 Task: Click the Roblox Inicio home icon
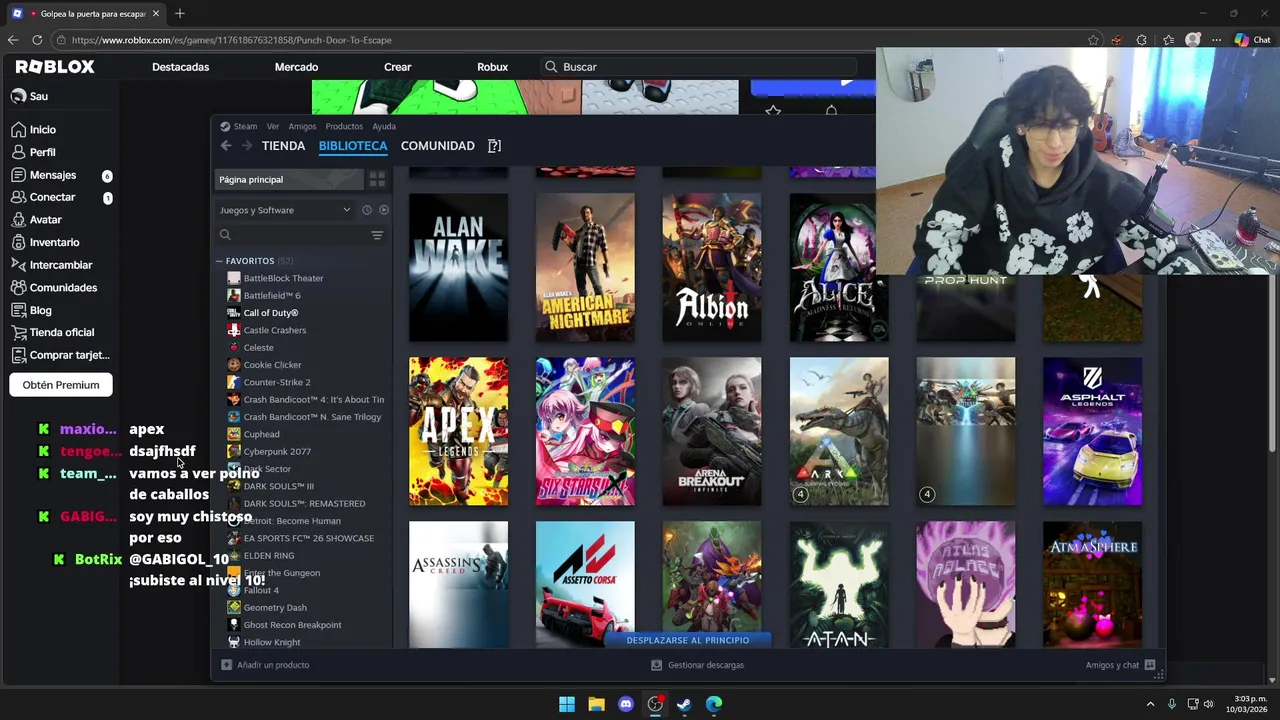click(x=18, y=130)
